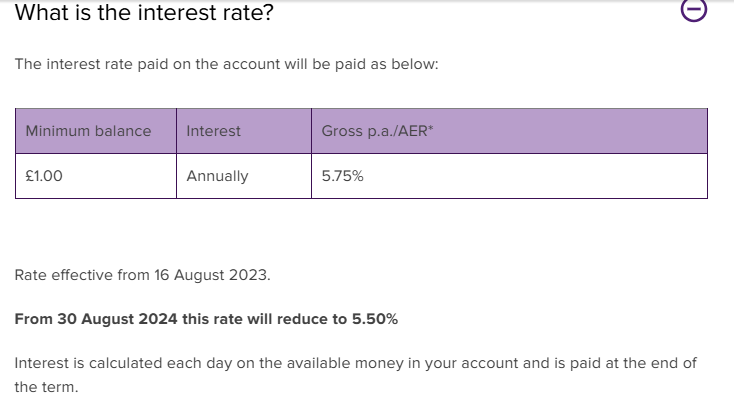
Task: Click the paragraph about interest calculated each day
Action: coord(356,375)
